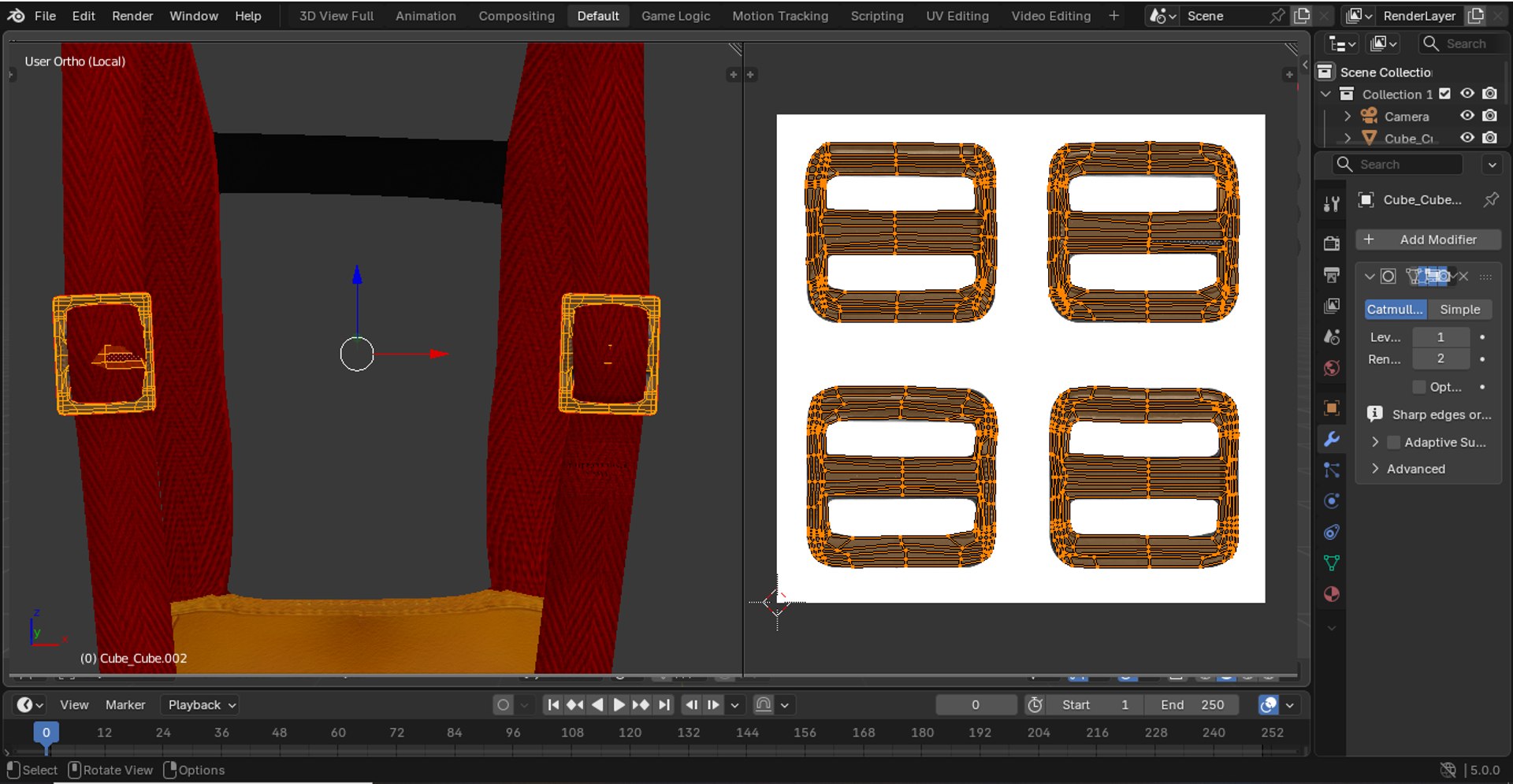
Task: Open the Physics properties tab
Action: (x=1332, y=501)
